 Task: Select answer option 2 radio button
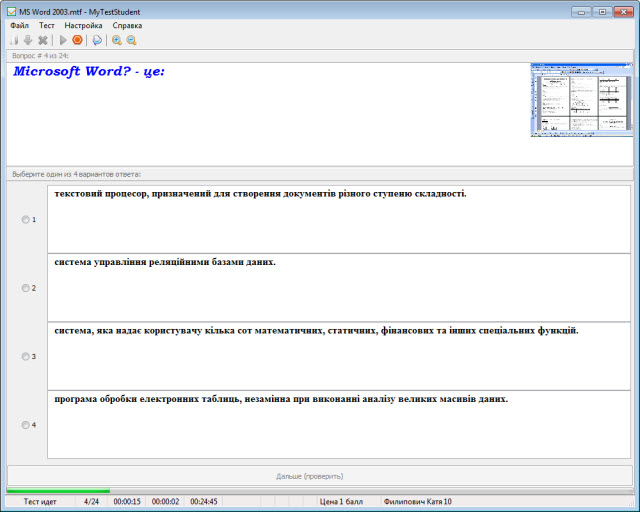pos(26,288)
